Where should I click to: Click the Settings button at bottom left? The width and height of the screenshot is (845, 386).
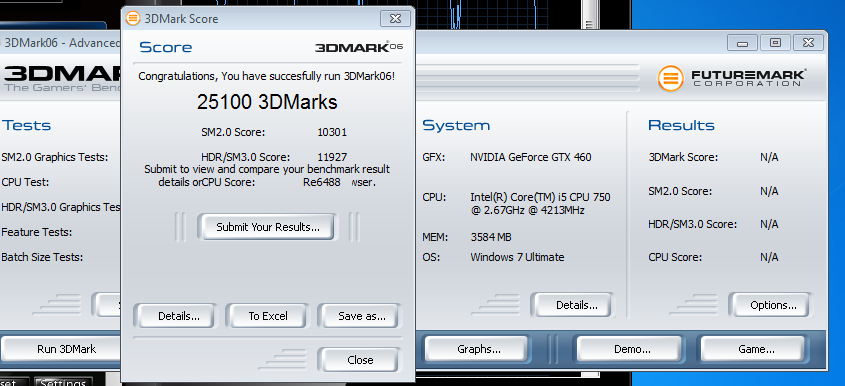tap(63, 382)
